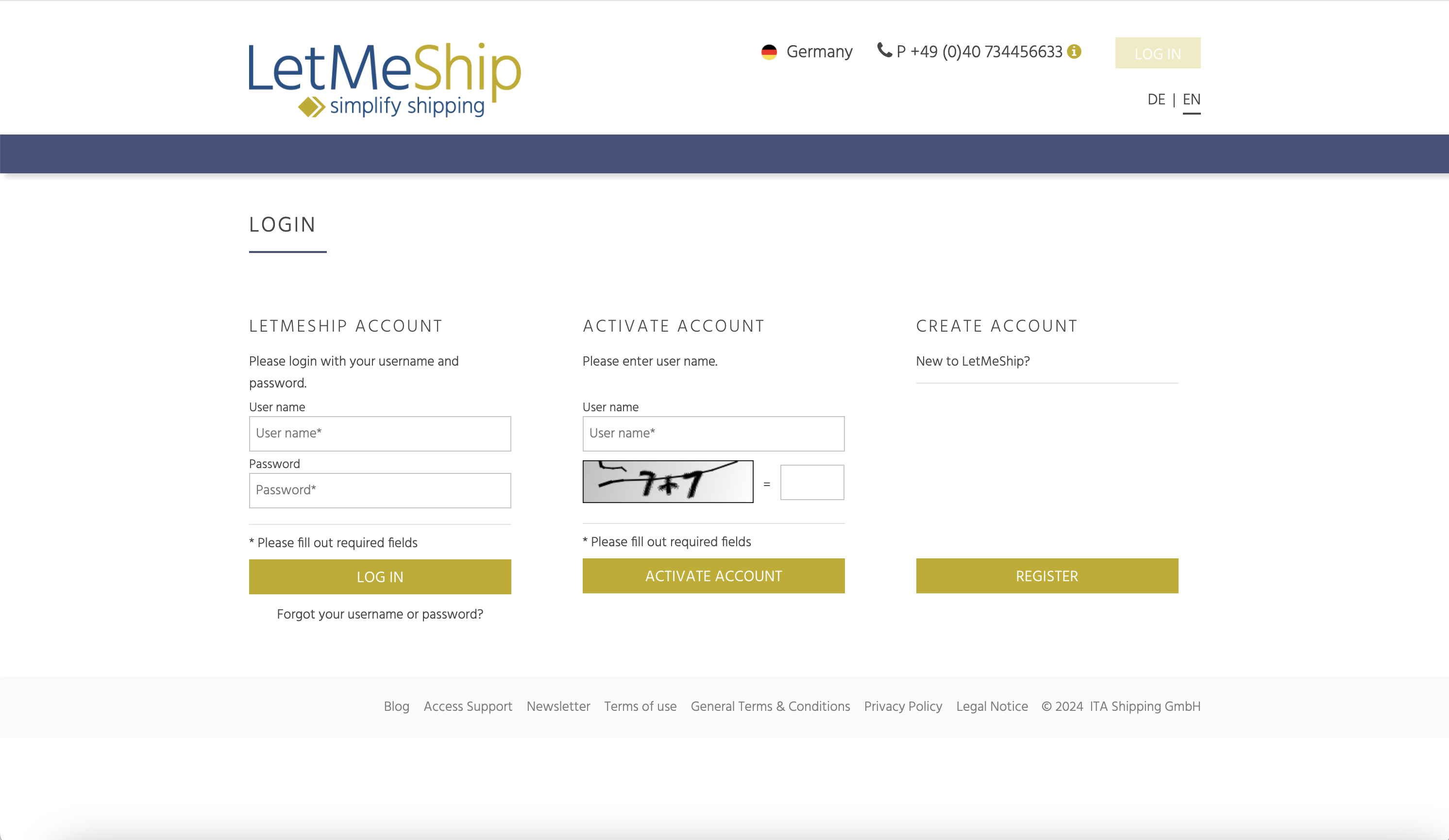Screen dimensions: 1449x840
Task: Go to Access Support in footer
Action: coord(468,706)
